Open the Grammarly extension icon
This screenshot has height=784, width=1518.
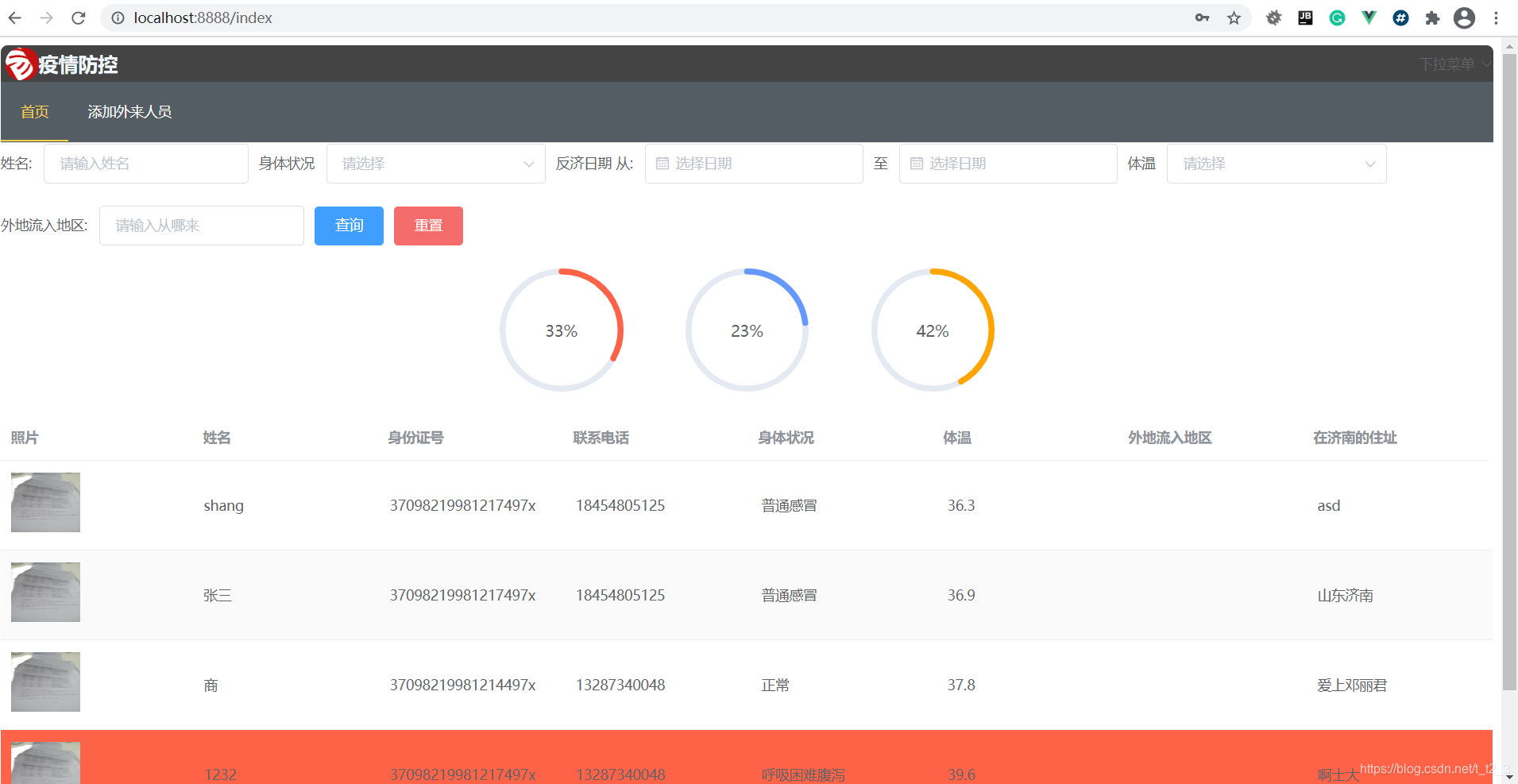pyautogui.click(x=1337, y=17)
